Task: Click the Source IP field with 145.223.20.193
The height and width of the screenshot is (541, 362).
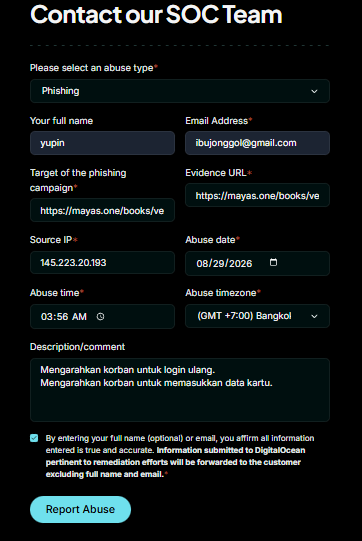Action: [x=102, y=263]
